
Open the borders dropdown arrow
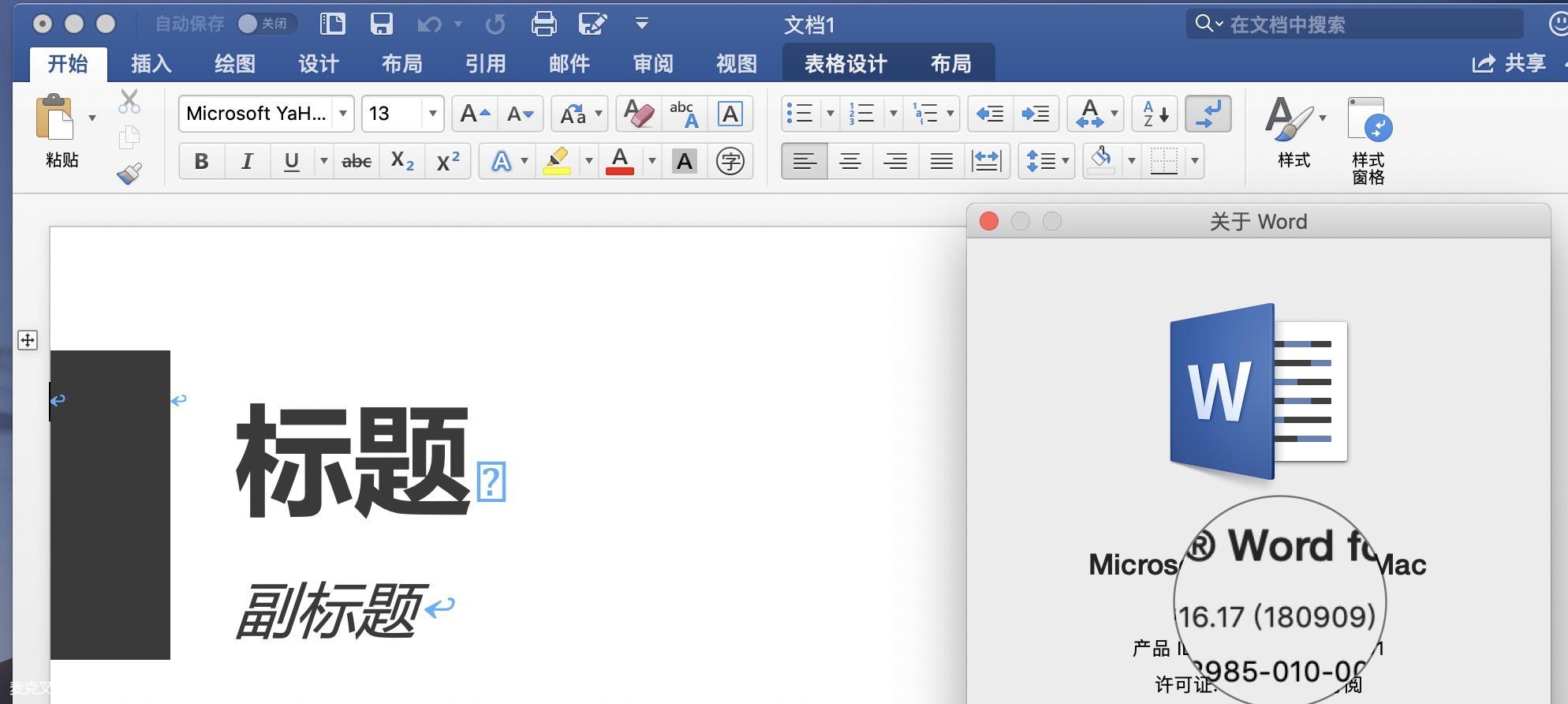(1195, 161)
